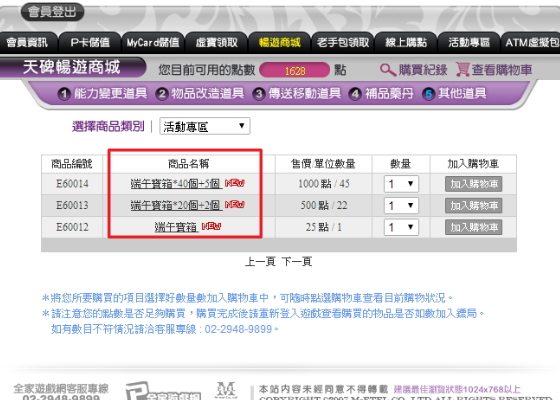Click the number 2 circle icon
This screenshot has height=400, width=560.
coord(162,94)
